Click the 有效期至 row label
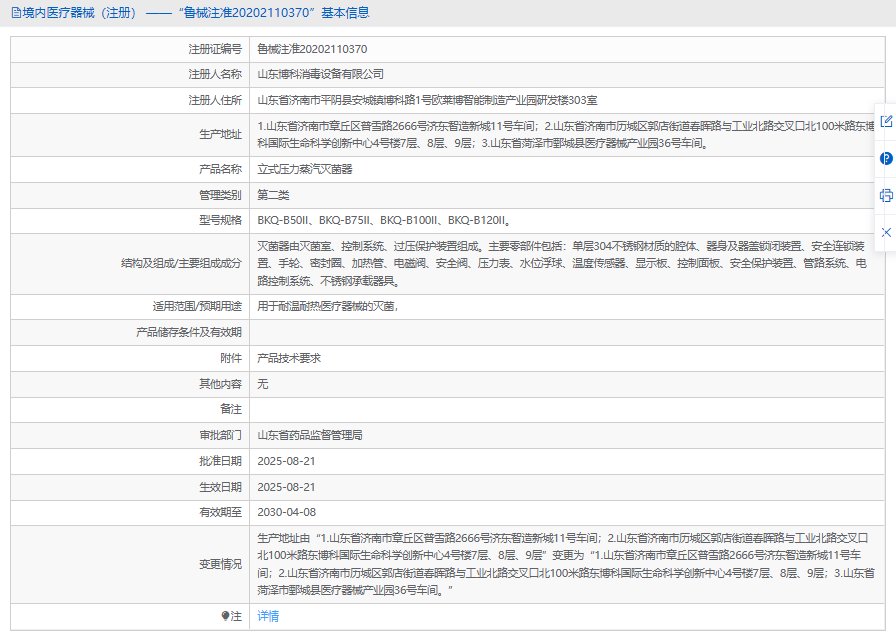Screen dimensions: 896x638 point(221,512)
